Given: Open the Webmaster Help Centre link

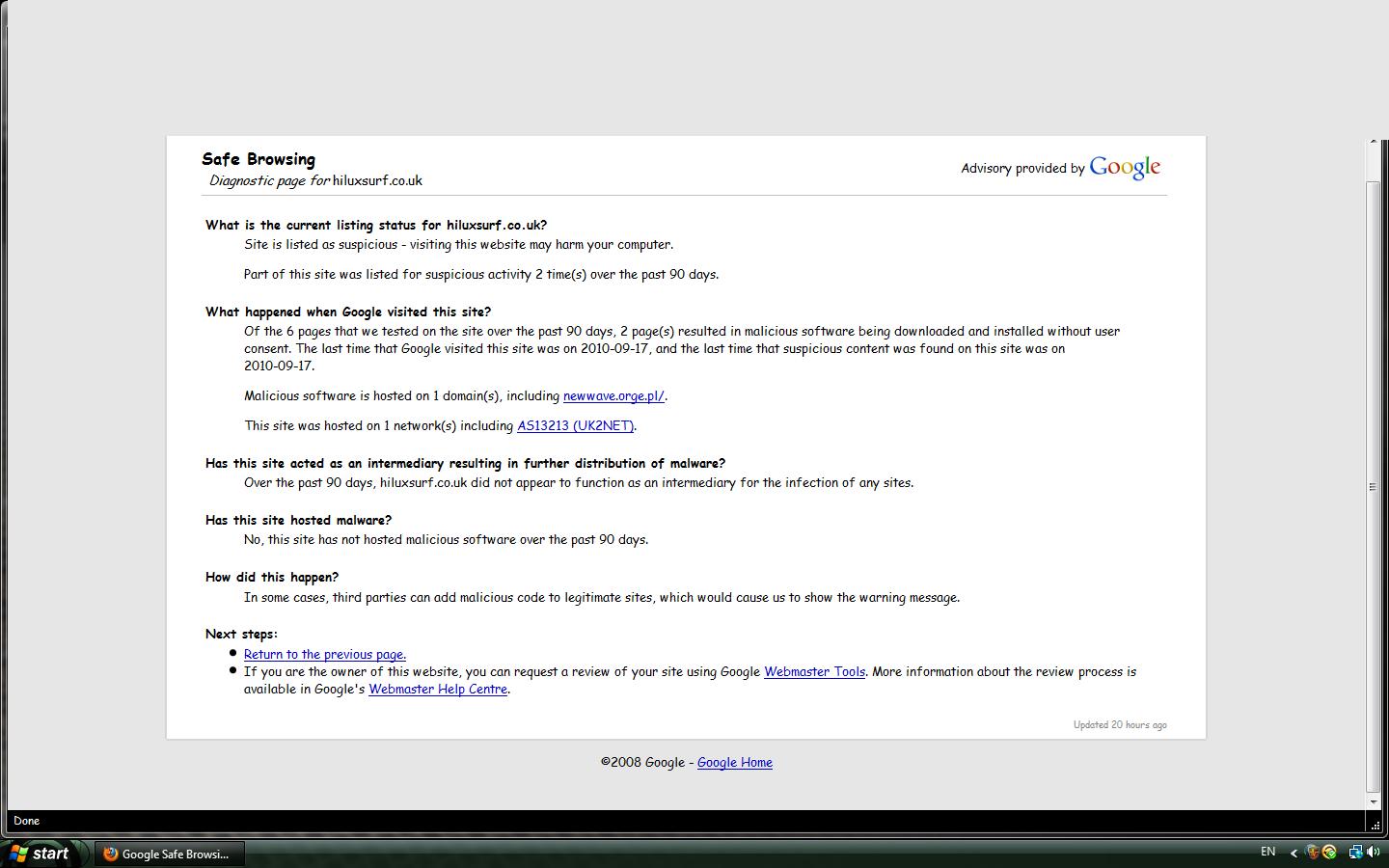Looking at the screenshot, I should [x=438, y=690].
